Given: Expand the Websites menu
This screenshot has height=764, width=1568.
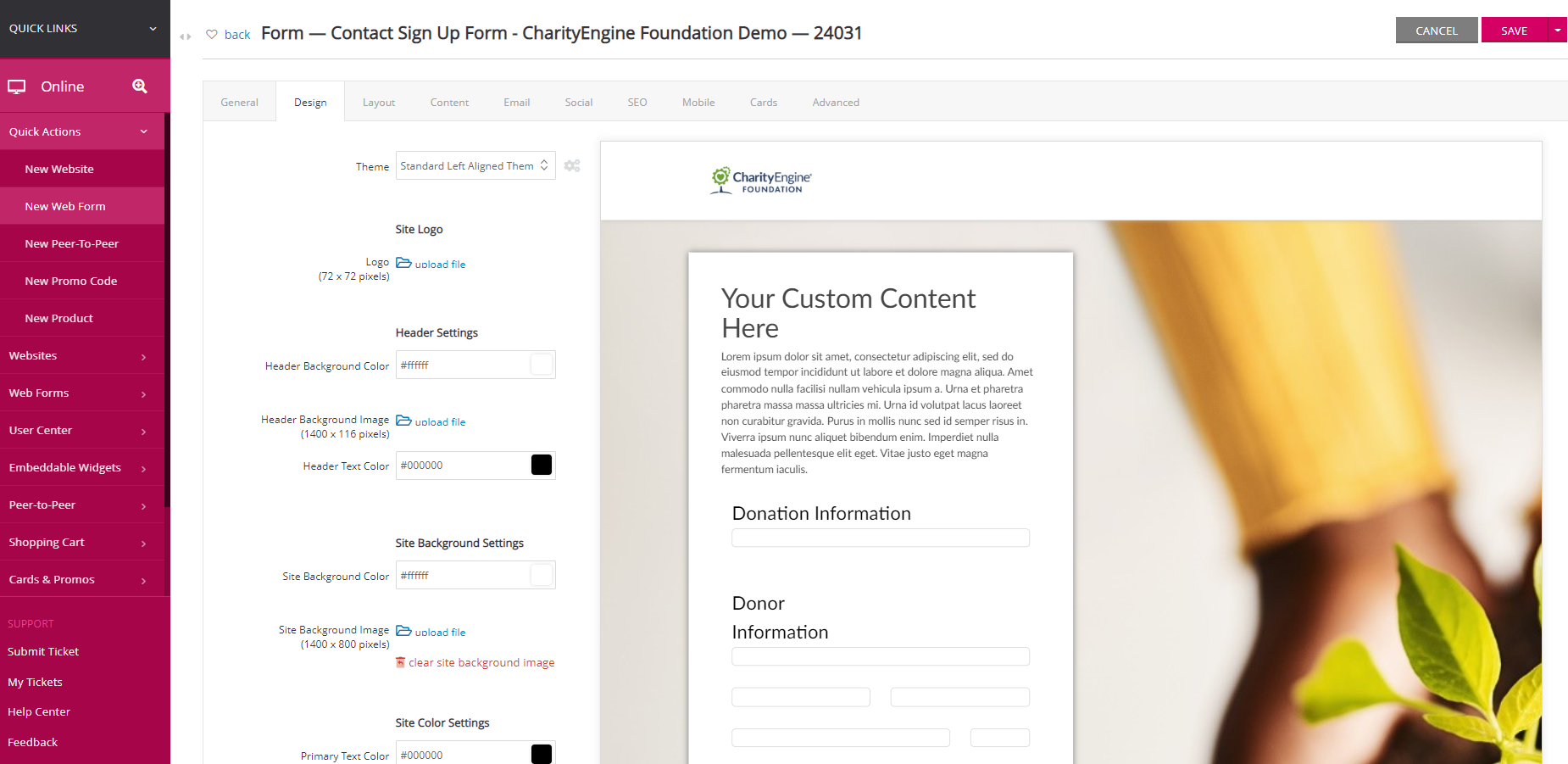Looking at the screenshot, I should coord(82,355).
